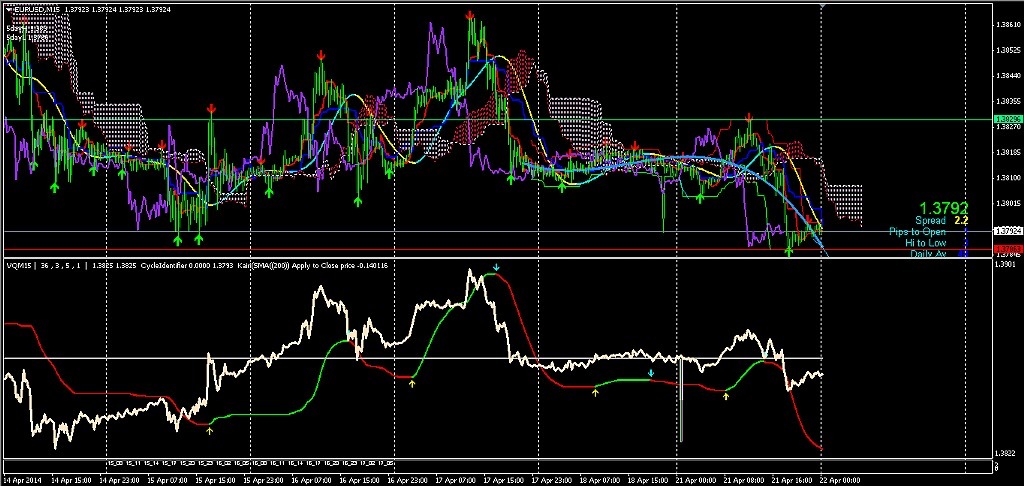This screenshot has width=1024, height=486.
Task: Click the cyan down arrow atop indicator peak
Action: (496, 267)
